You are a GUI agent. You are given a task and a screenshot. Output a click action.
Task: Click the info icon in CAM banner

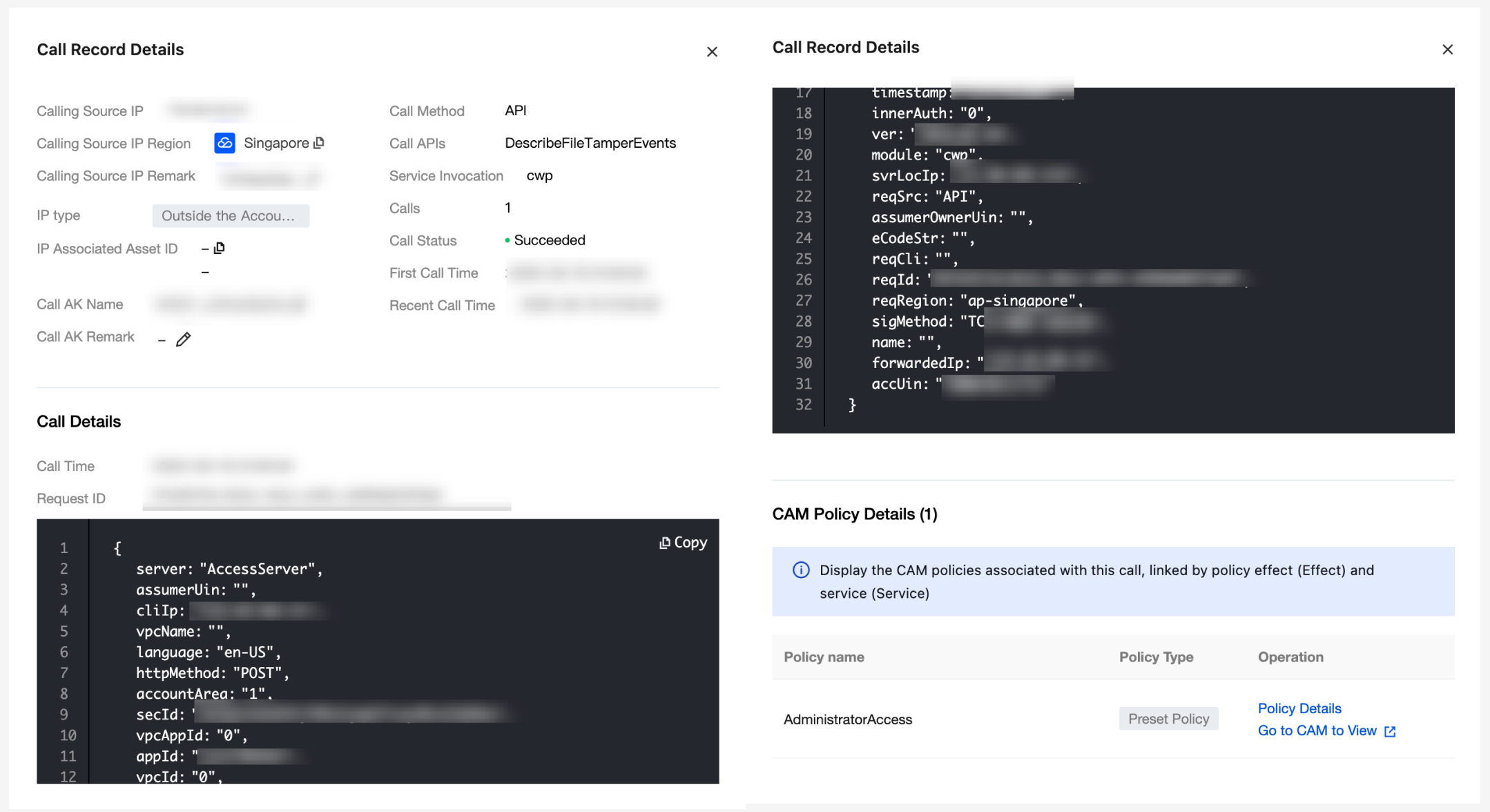[801, 570]
